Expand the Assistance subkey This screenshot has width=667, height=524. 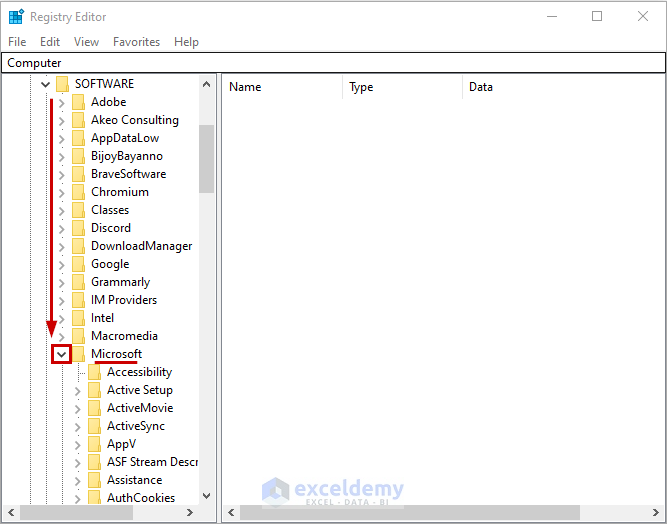pos(77,481)
